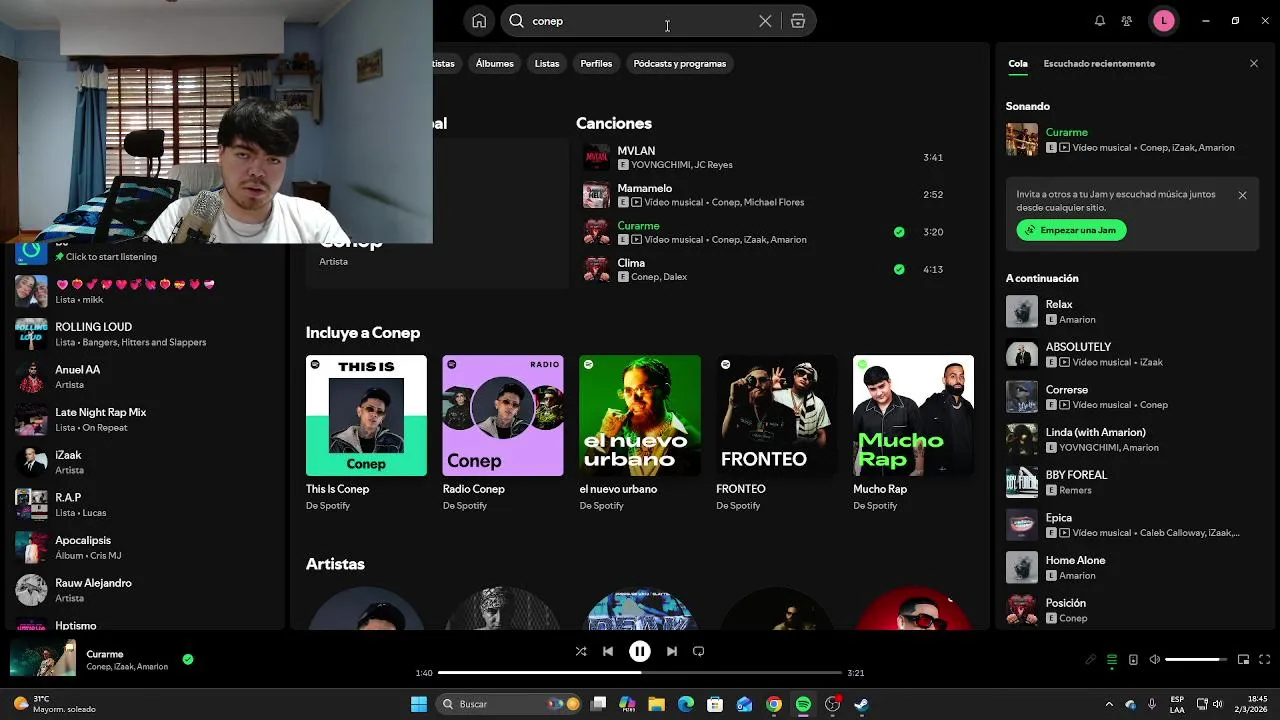1280x720 pixels.
Task: Open iZaak artist in library
Action: (x=145, y=462)
